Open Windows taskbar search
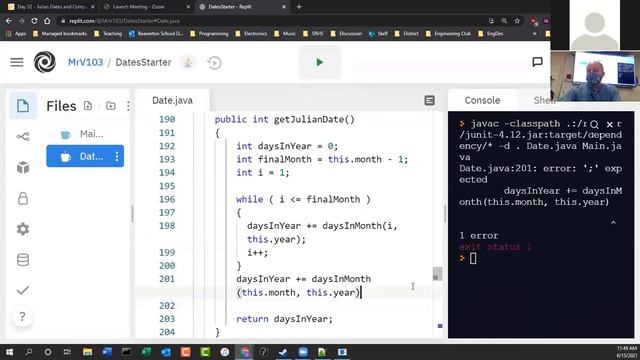This screenshot has height=360, width=640. coord(29,352)
